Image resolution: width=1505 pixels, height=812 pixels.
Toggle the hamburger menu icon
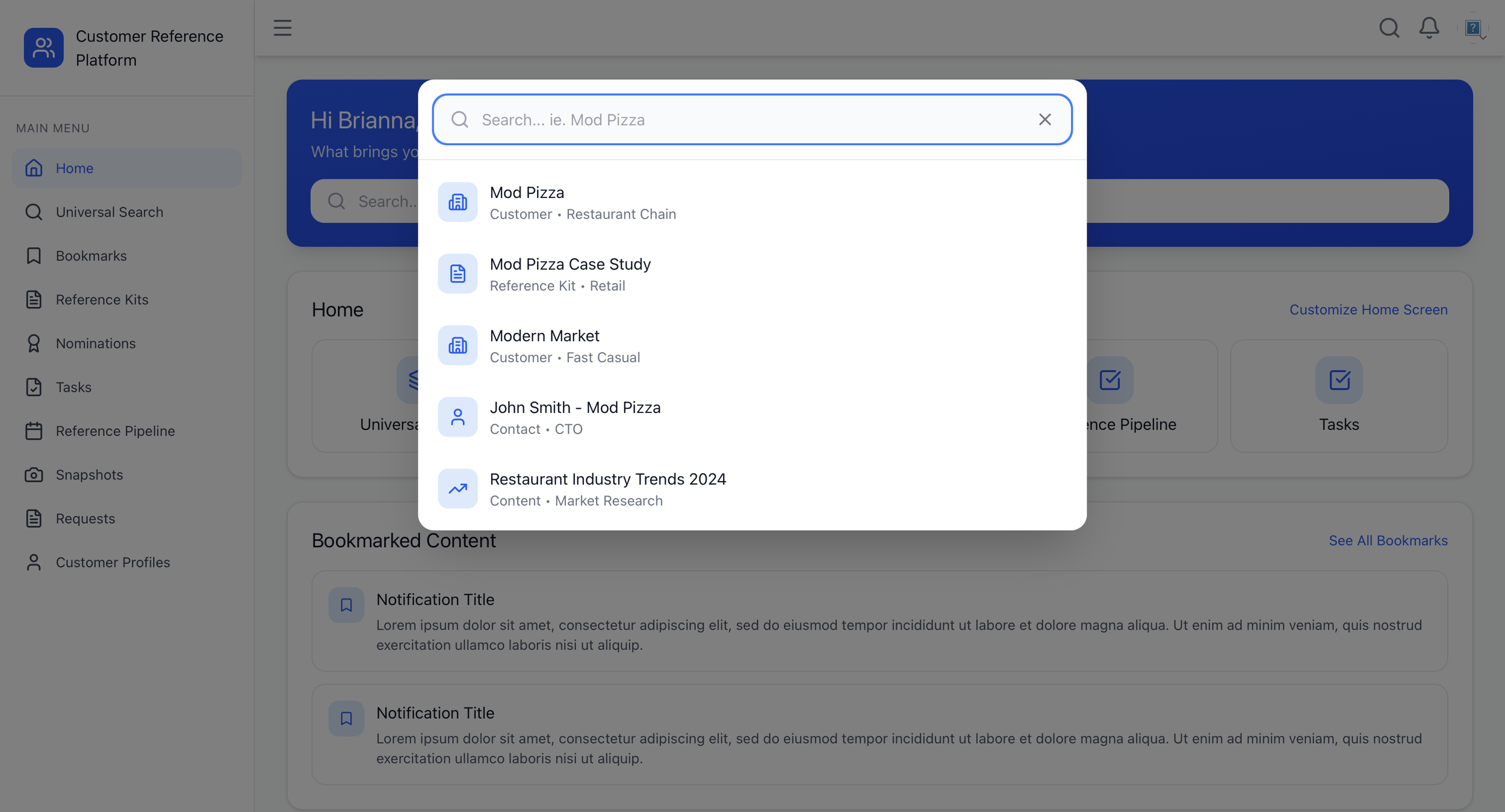pyautogui.click(x=282, y=28)
